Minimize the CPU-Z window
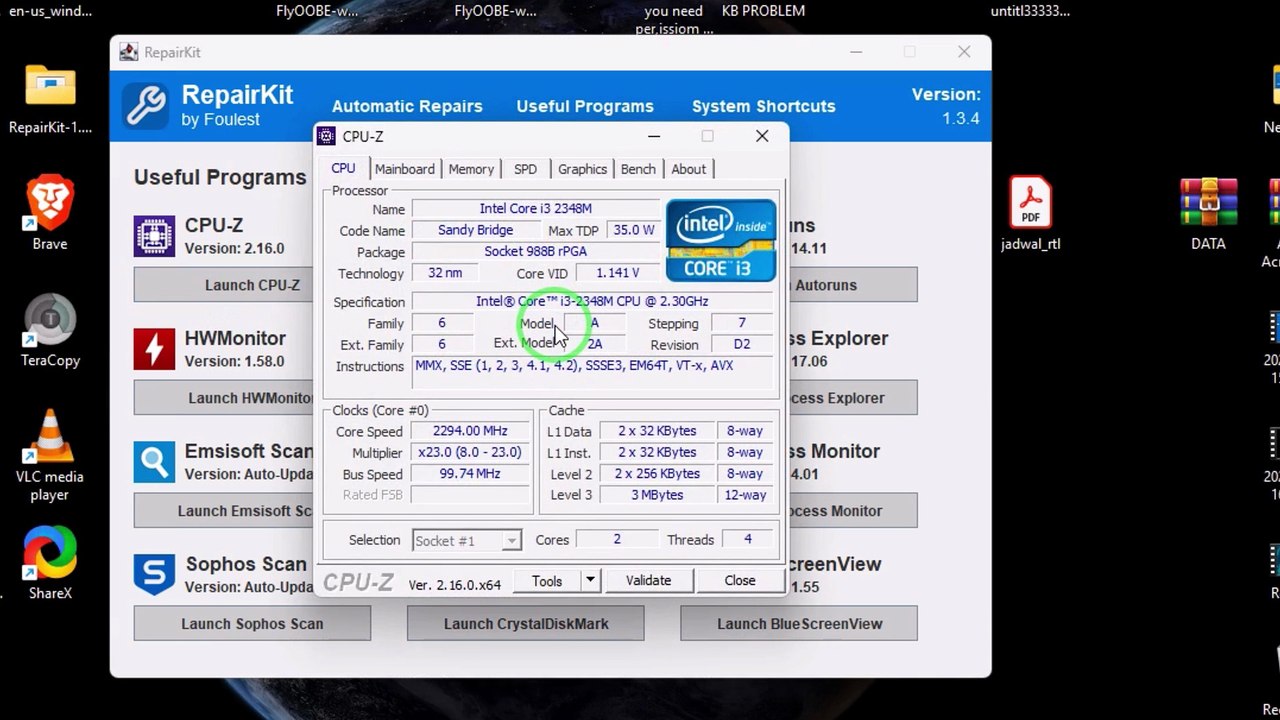 click(x=654, y=136)
